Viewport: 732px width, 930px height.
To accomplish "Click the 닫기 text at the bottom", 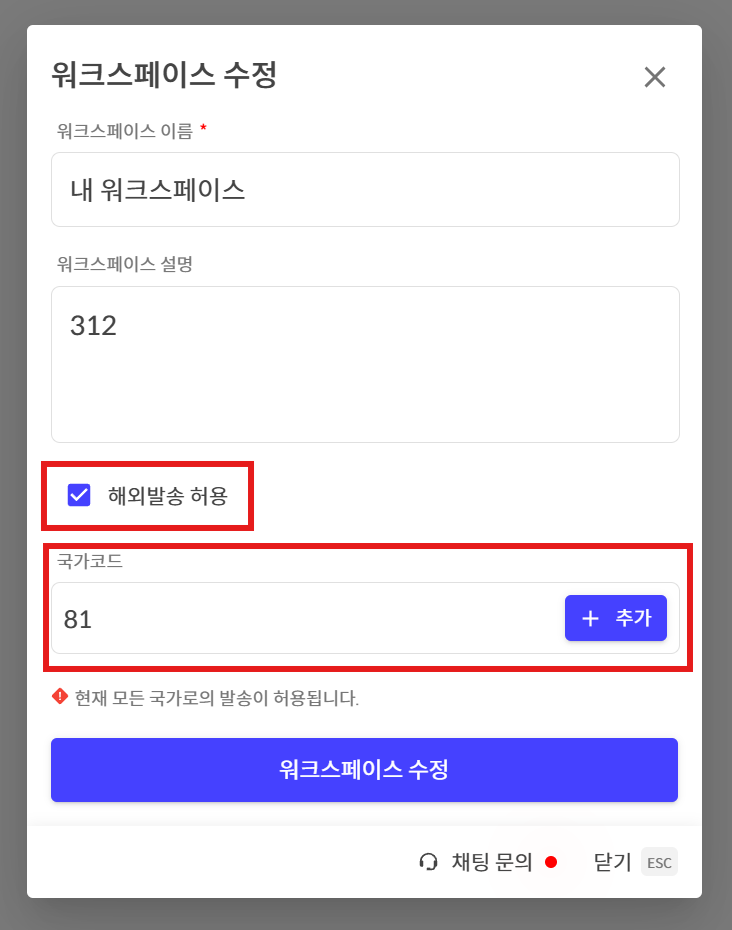I will tap(612, 862).
